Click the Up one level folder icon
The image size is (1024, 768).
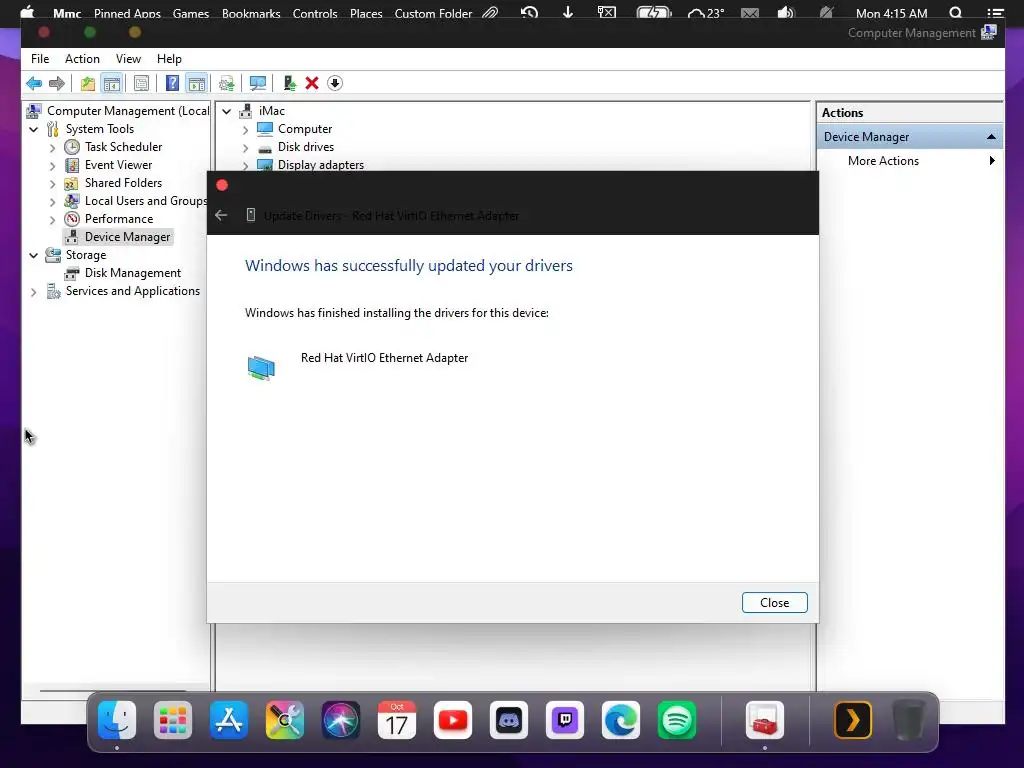(x=88, y=83)
